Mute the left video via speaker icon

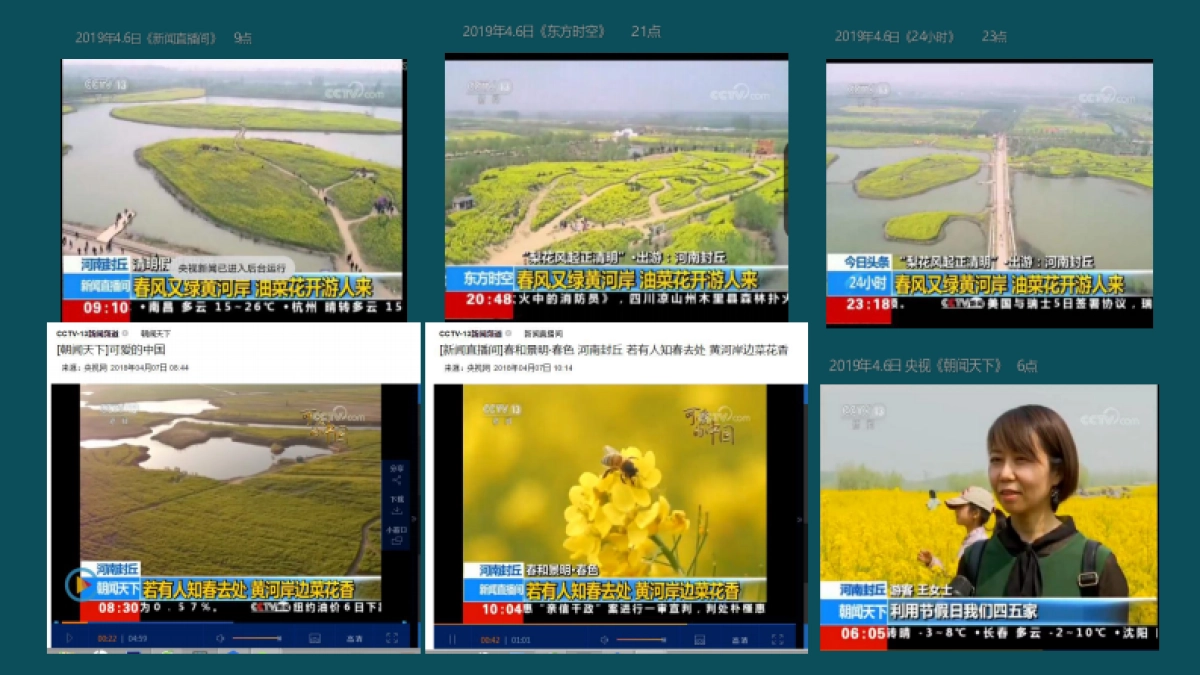pos(221,638)
